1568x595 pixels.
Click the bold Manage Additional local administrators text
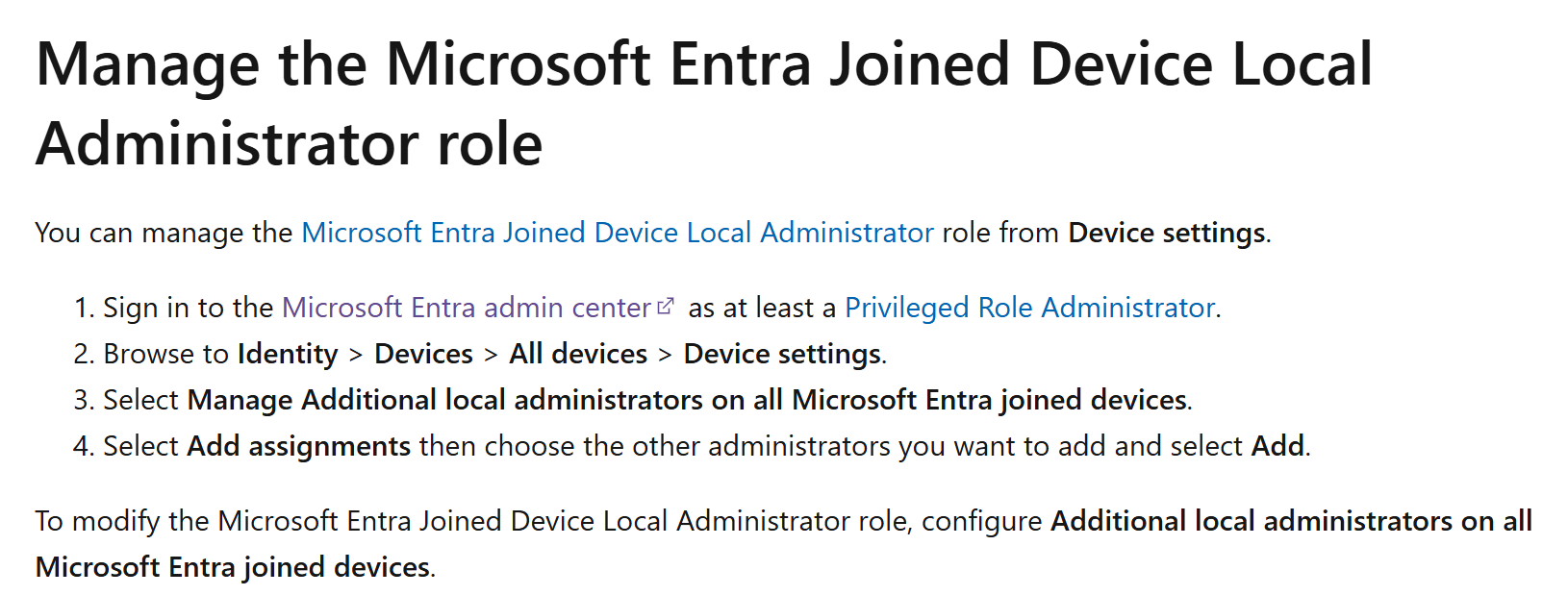coord(687,400)
